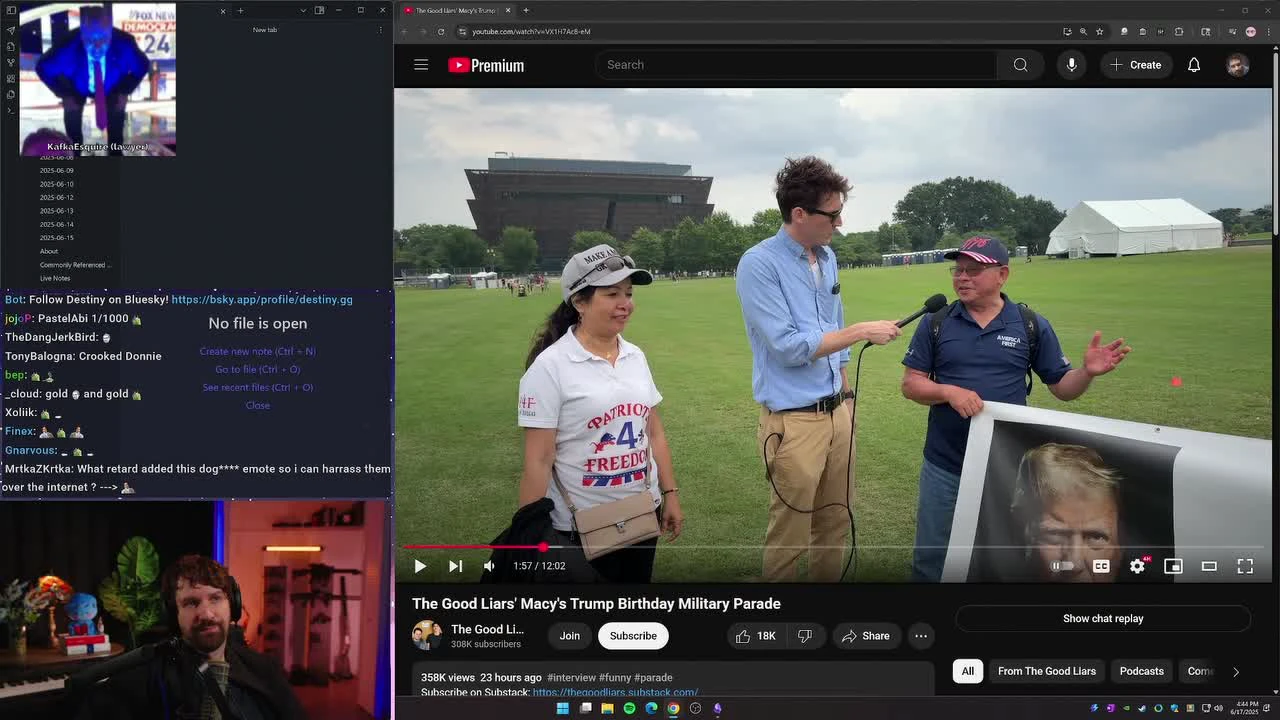Subscribe to The Good Liars channel
The image size is (1280, 720).
(633, 636)
